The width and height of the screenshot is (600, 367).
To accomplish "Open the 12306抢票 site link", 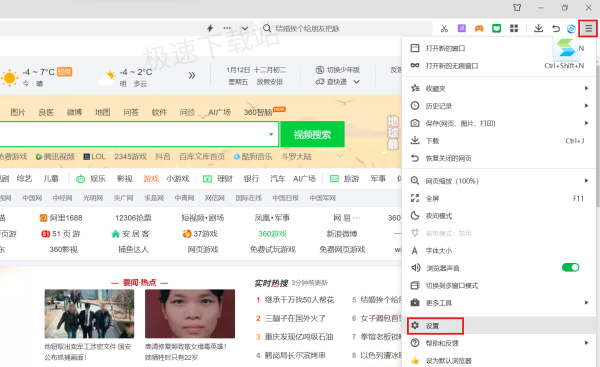I will coord(133,218).
